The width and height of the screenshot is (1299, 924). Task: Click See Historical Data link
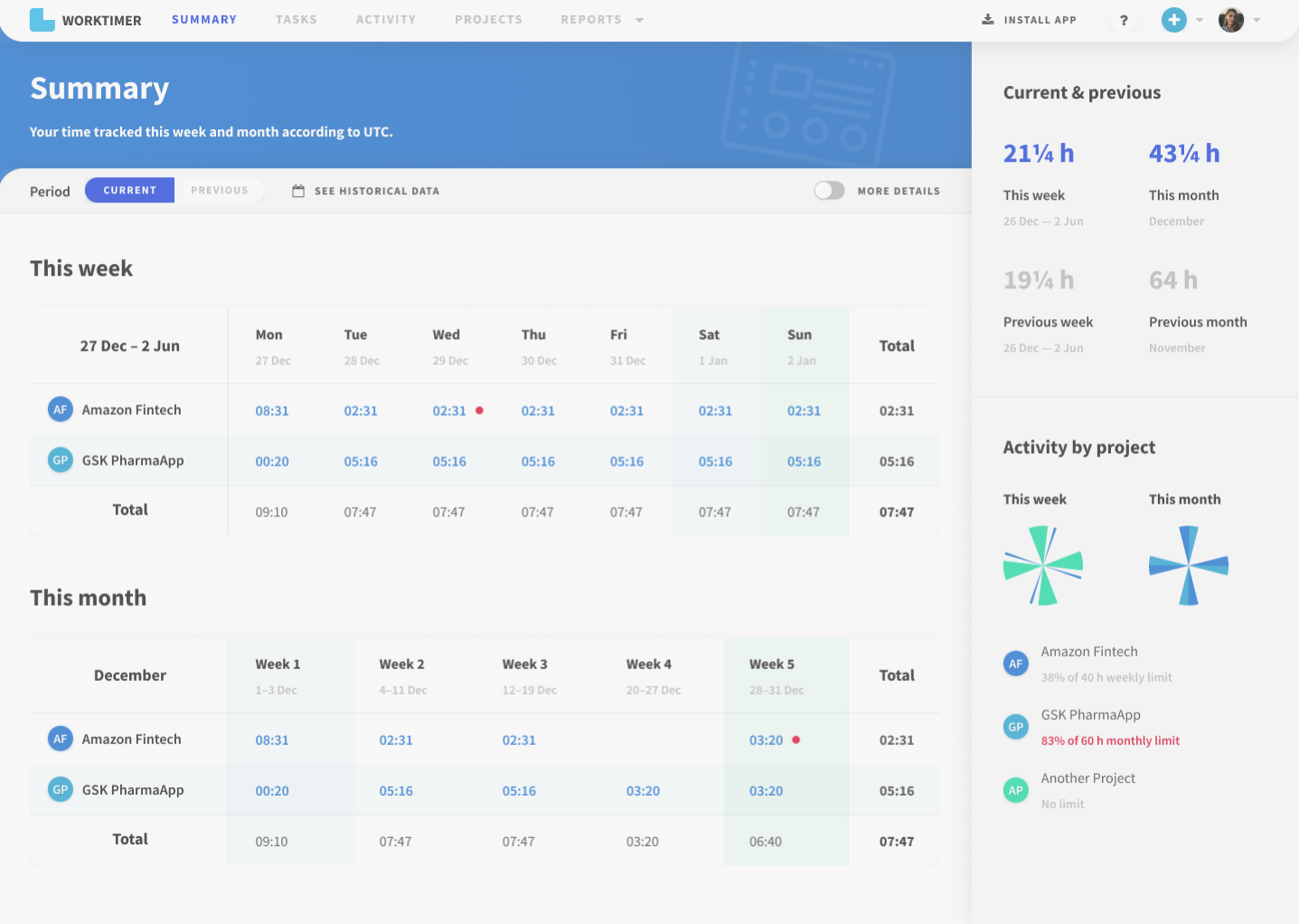[376, 191]
